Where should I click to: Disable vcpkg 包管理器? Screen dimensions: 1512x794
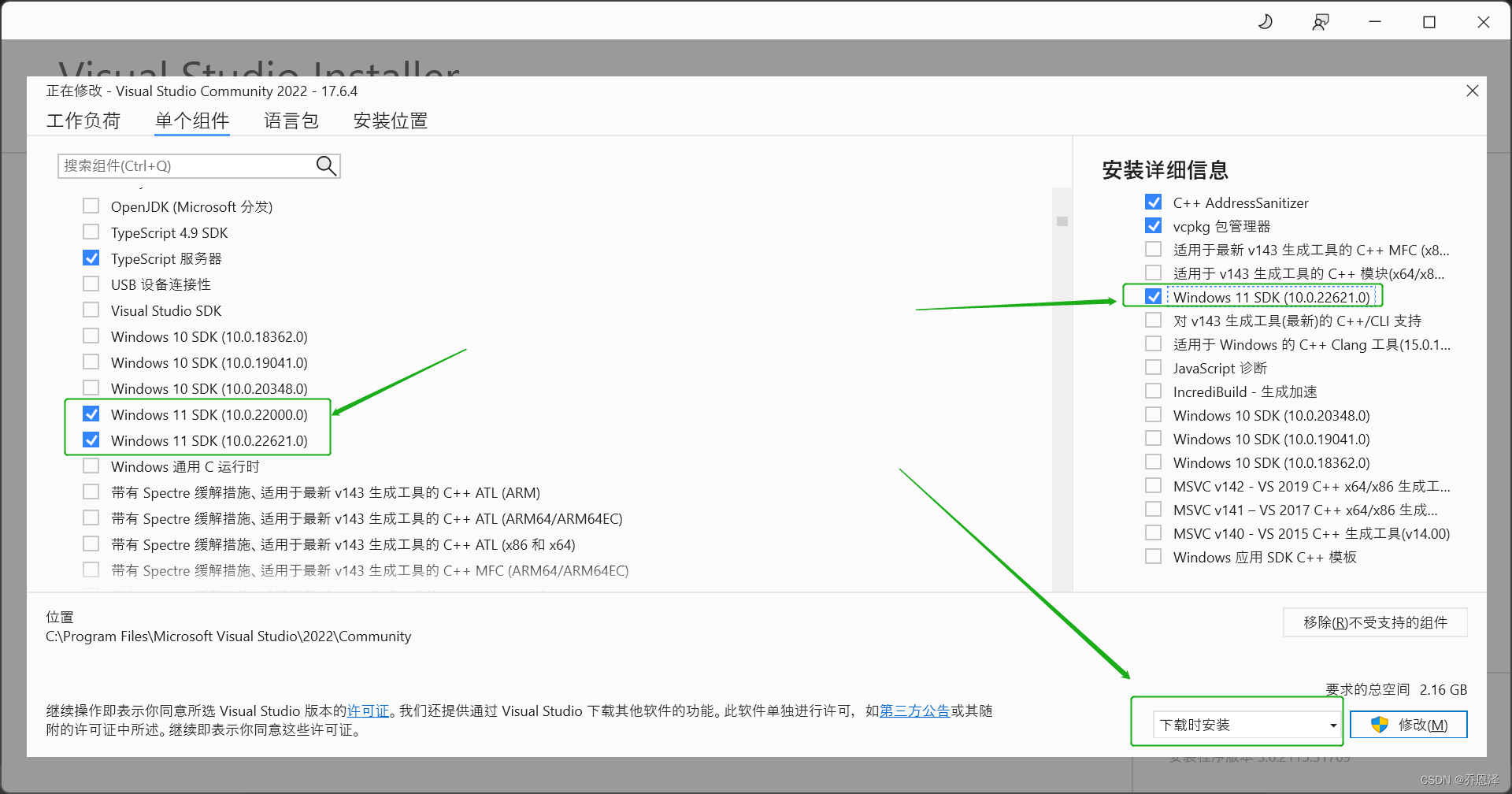(1153, 225)
